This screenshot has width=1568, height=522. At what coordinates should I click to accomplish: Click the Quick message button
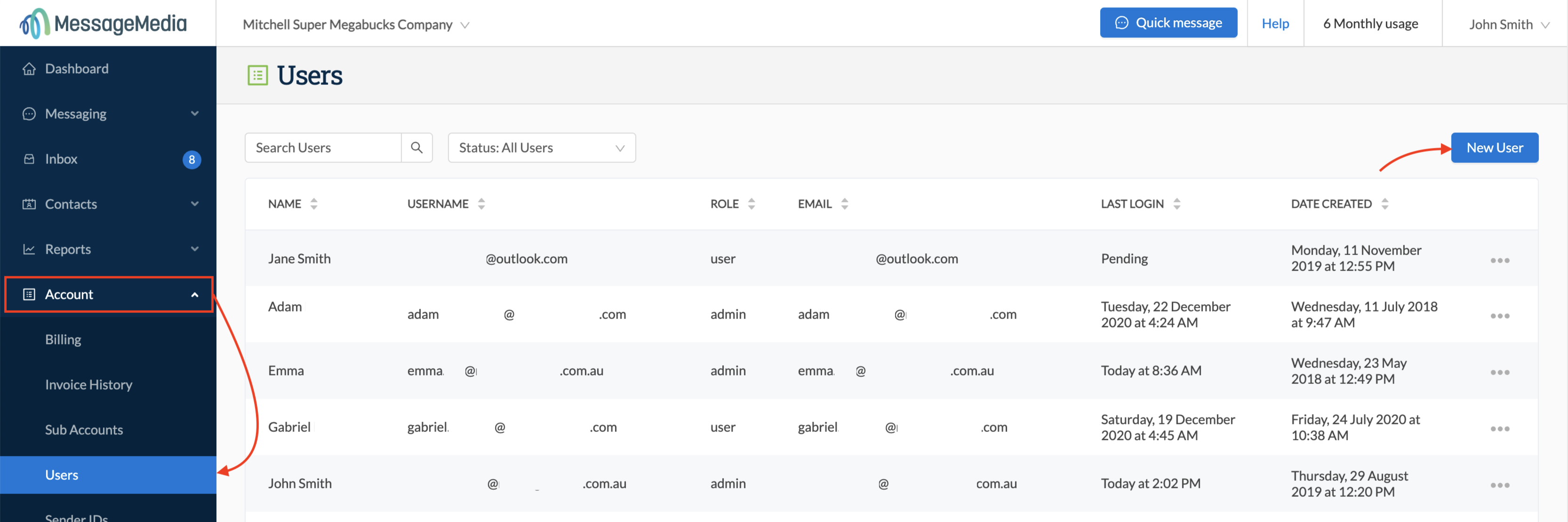(1168, 23)
